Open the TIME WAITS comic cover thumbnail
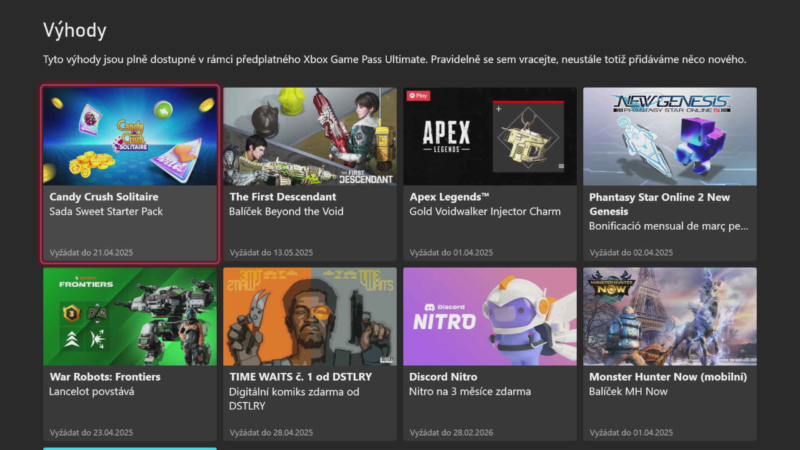This screenshot has height=450, width=800. coord(309,316)
